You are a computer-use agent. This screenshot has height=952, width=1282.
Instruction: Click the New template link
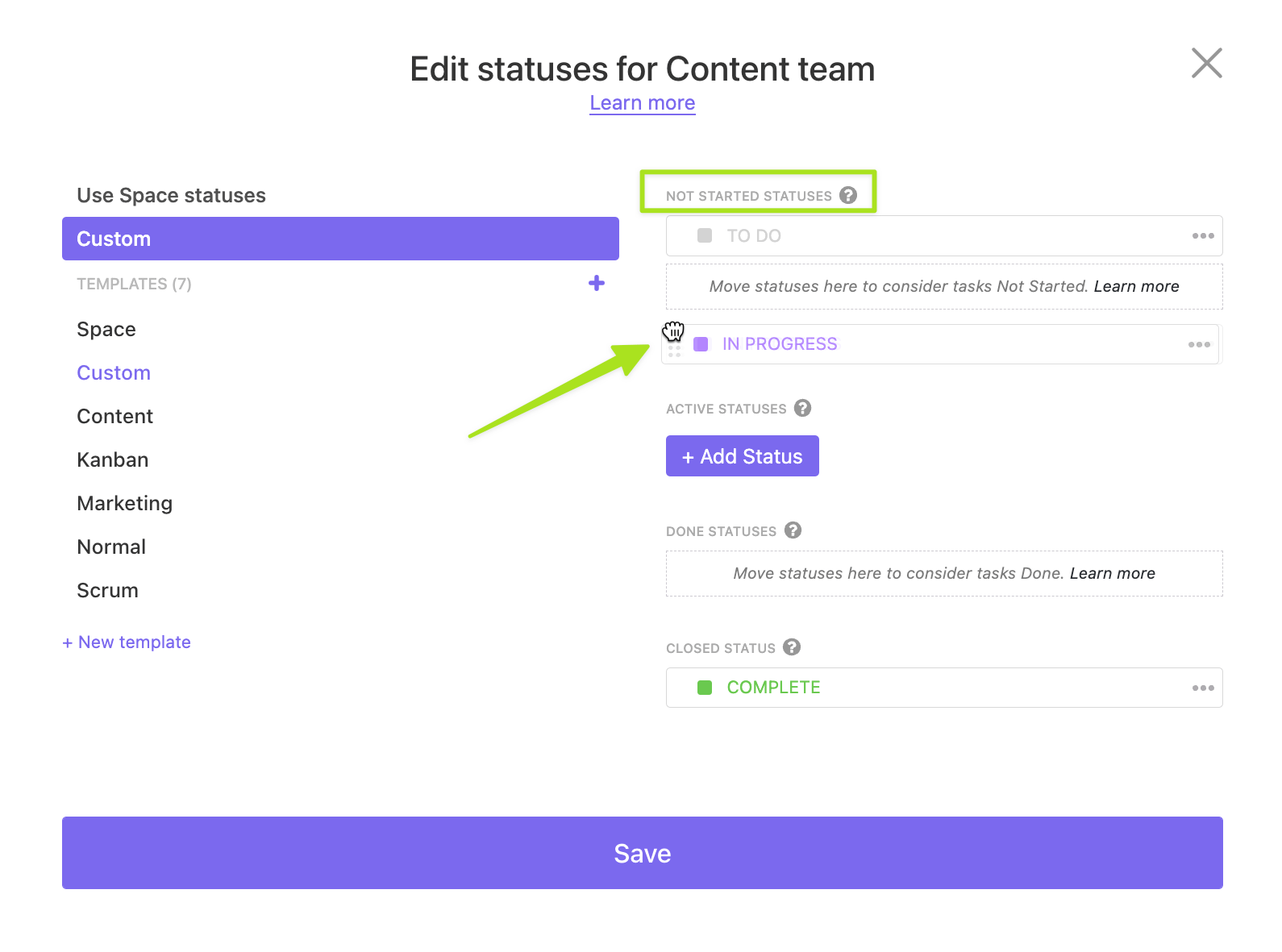pyautogui.click(x=127, y=642)
